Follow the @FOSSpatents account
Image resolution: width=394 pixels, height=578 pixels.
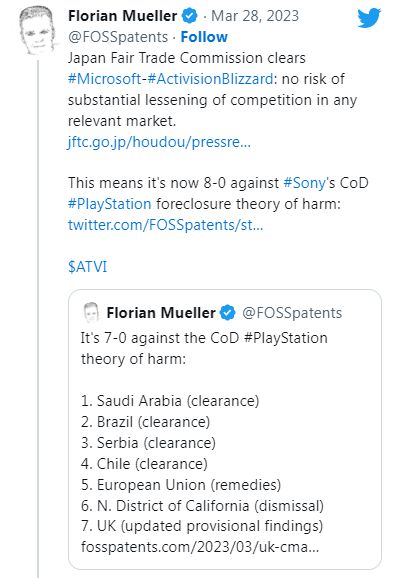204,37
